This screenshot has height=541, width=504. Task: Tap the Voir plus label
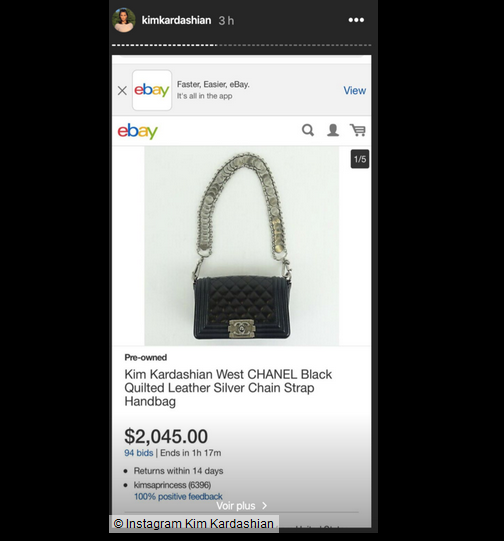click(x=236, y=506)
